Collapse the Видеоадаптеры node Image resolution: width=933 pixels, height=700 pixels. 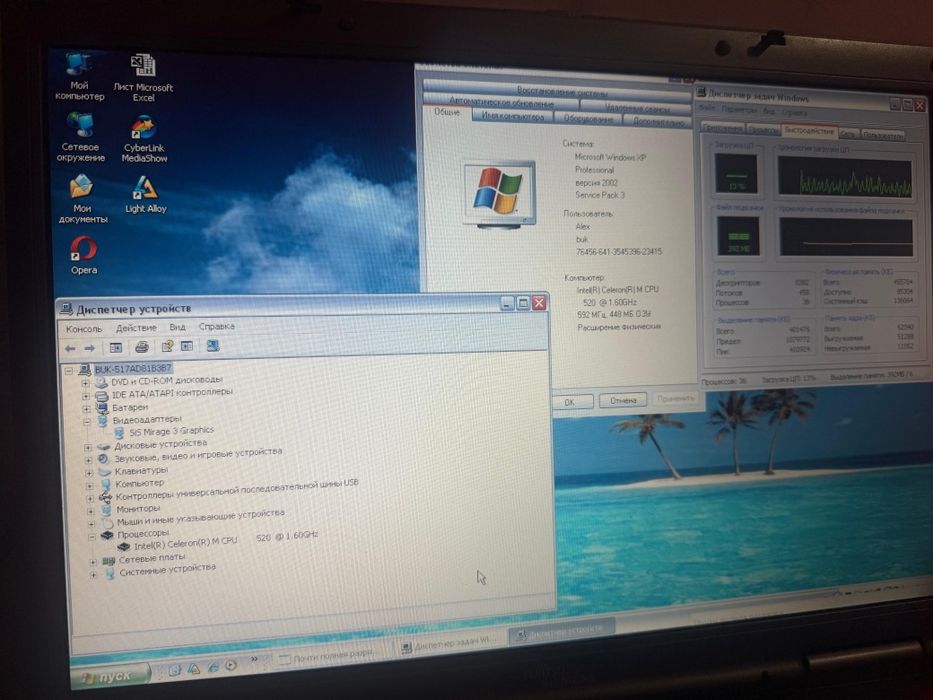point(87,421)
